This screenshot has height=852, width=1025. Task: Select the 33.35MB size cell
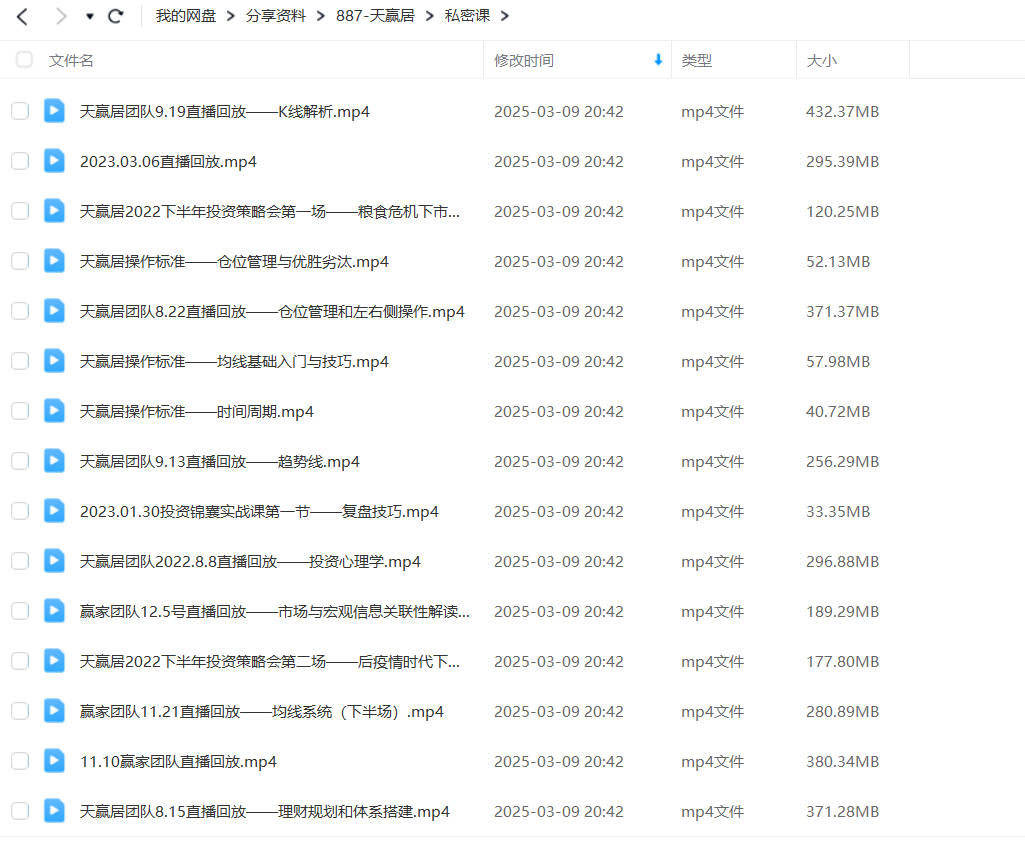tap(837, 512)
